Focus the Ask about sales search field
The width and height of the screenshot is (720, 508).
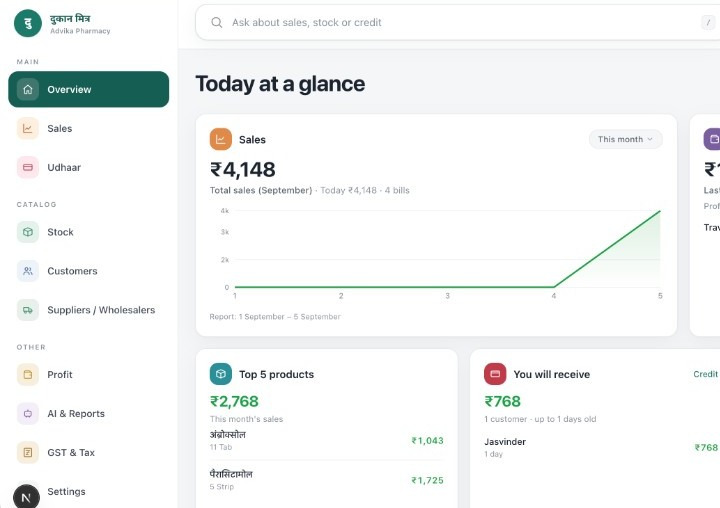coord(457,23)
